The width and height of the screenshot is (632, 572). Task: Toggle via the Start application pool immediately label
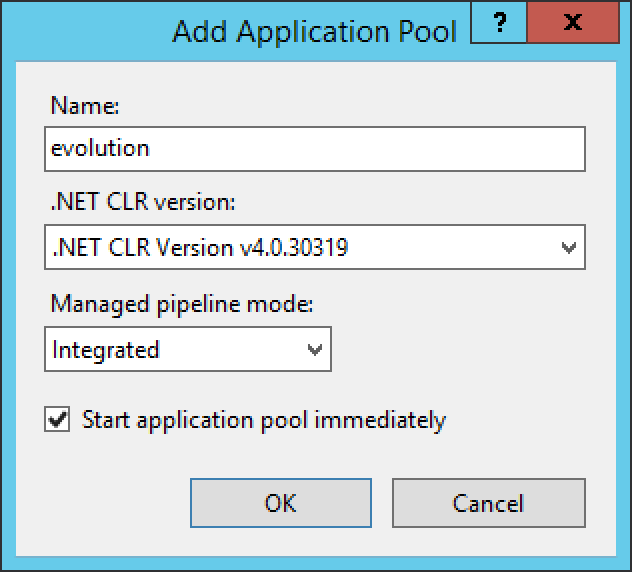[264, 420]
